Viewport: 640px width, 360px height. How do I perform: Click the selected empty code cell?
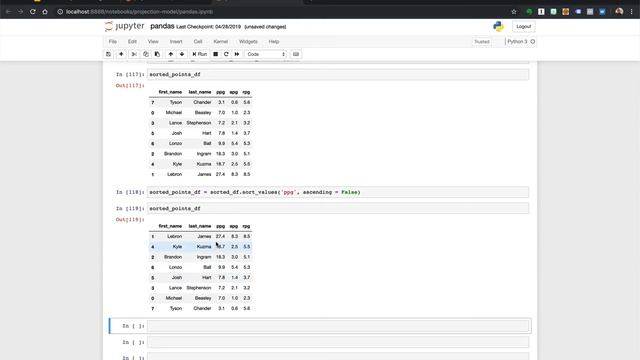[338, 326]
